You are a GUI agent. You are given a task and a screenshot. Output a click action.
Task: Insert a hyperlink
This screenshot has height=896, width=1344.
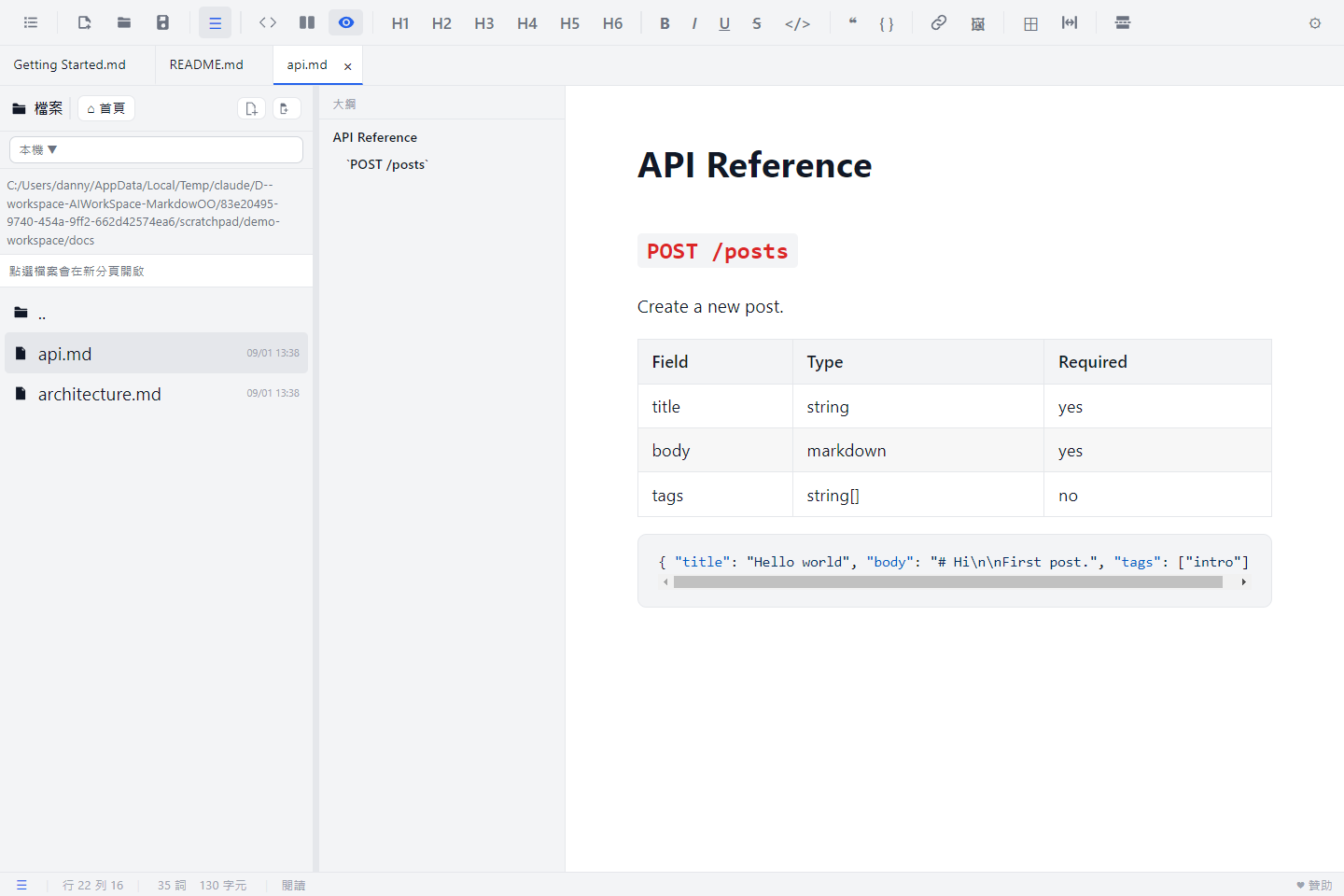click(939, 23)
